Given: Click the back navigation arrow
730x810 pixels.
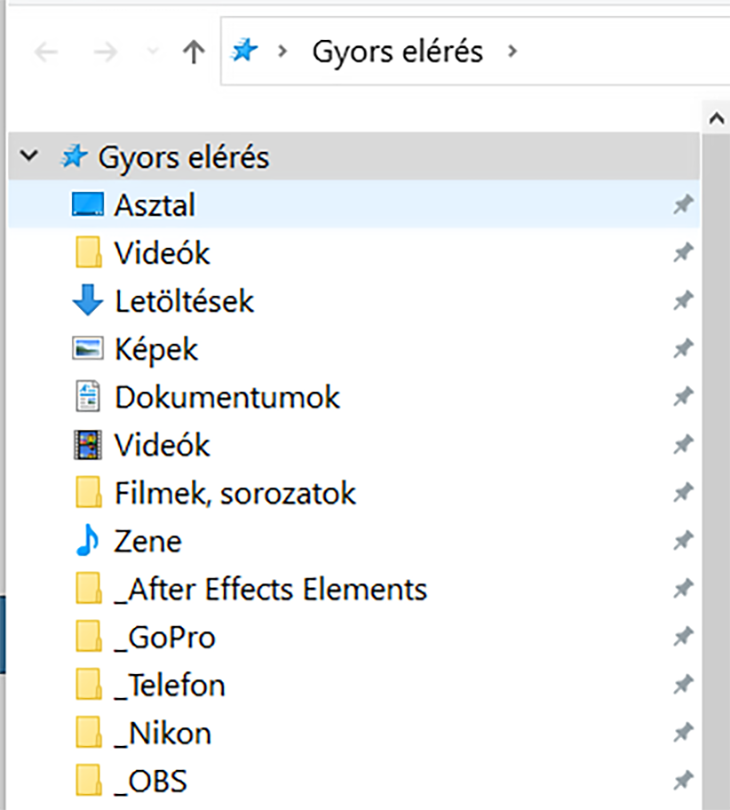Looking at the screenshot, I should click(x=46, y=52).
